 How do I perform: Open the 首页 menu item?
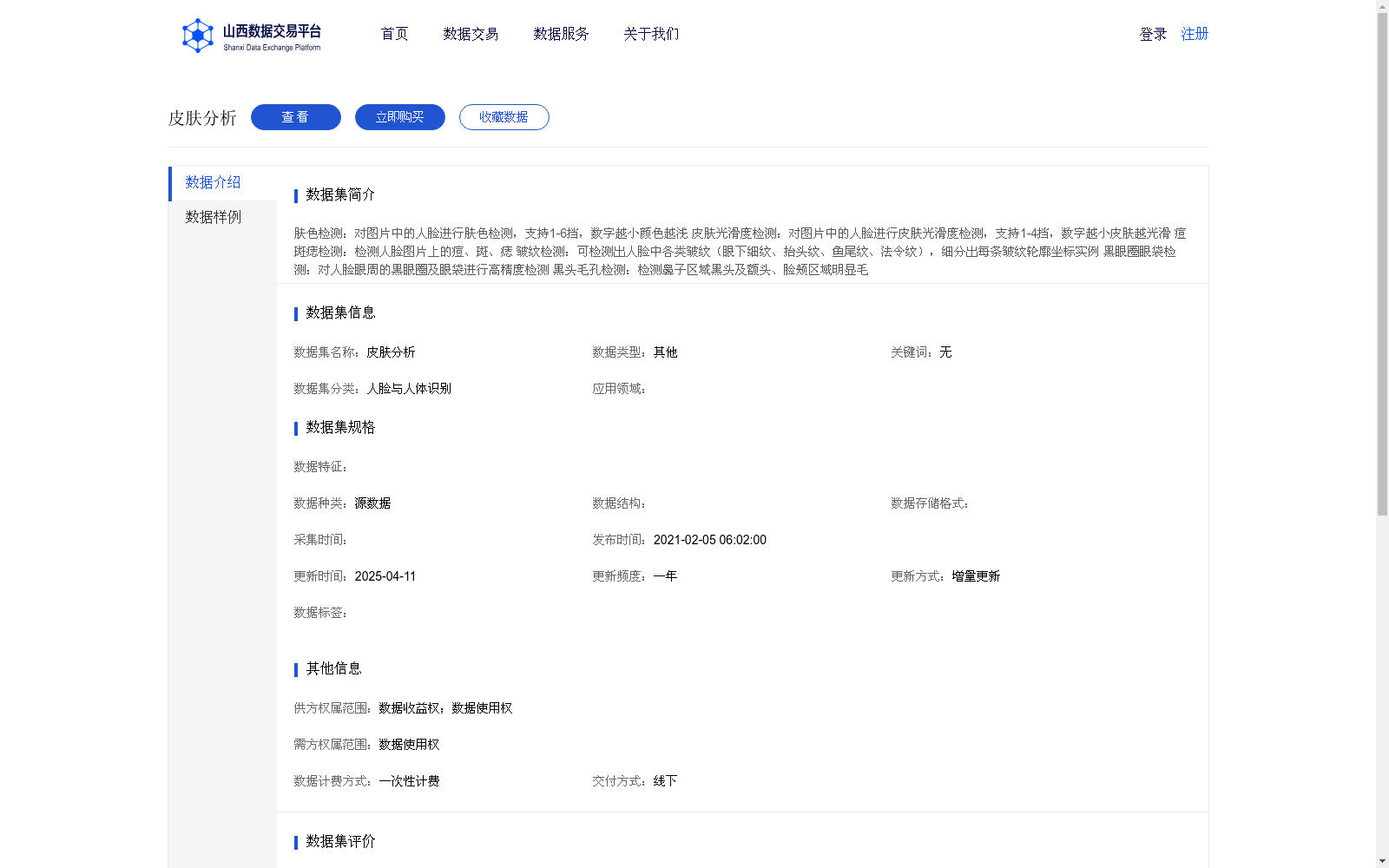(394, 34)
